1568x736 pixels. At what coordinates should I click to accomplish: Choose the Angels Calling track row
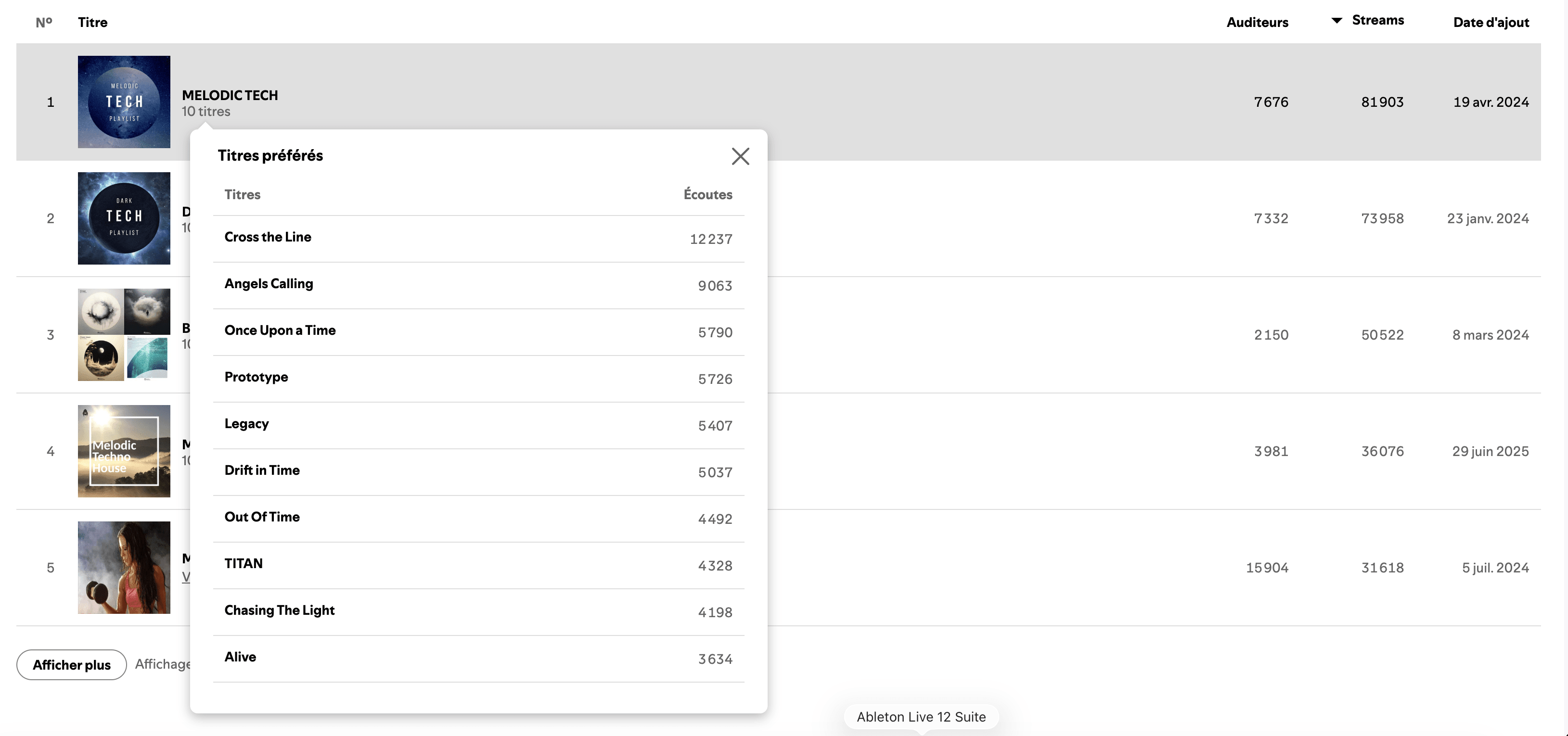[x=478, y=285]
